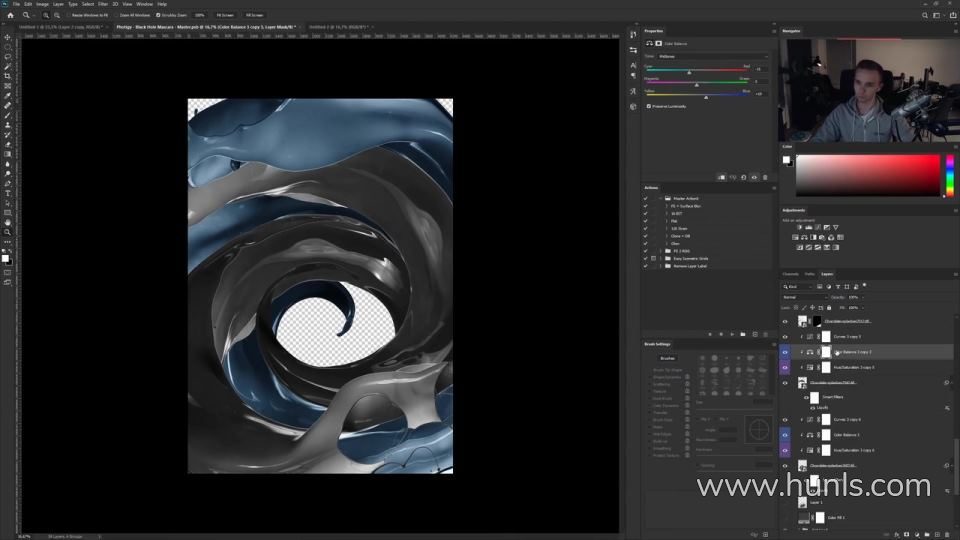Image resolution: width=960 pixels, height=540 pixels.
Task: Open the Tone dropdown showing Midtones
Action: point(712,56)
